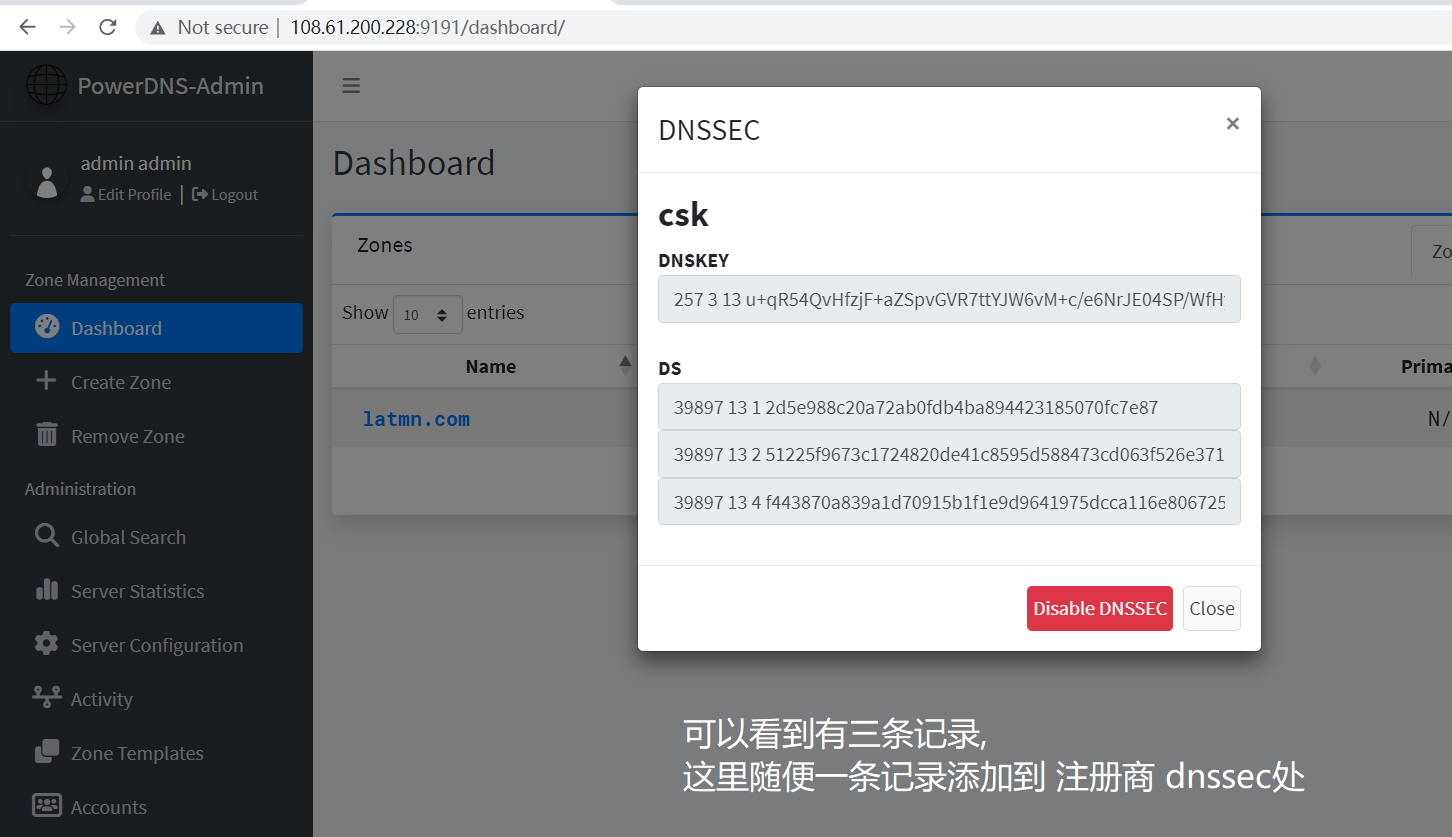Sort zones by Name column
Viewport: 1452px width, 837px height.
pyautogui.click(x=490, y=367)
